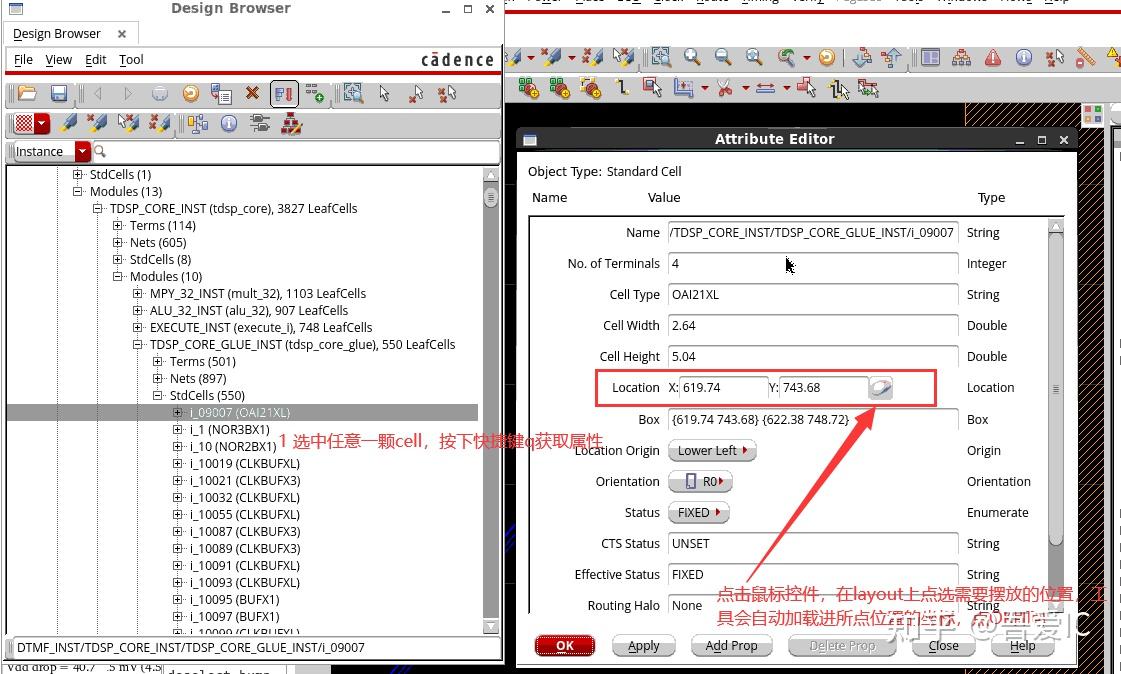Select the scissors cut tool in layout toolbar
The width and height of the screenshot is (1121, 674).
pos(722,87)
